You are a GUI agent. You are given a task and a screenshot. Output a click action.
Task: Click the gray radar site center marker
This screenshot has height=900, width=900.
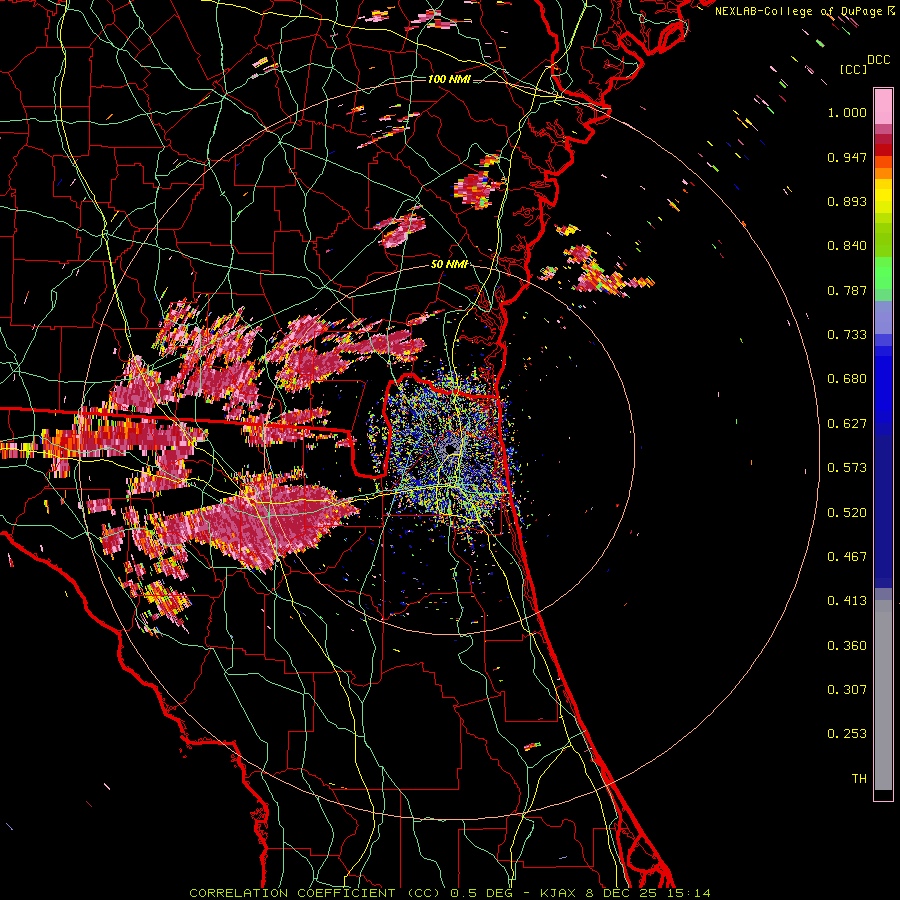450,449
